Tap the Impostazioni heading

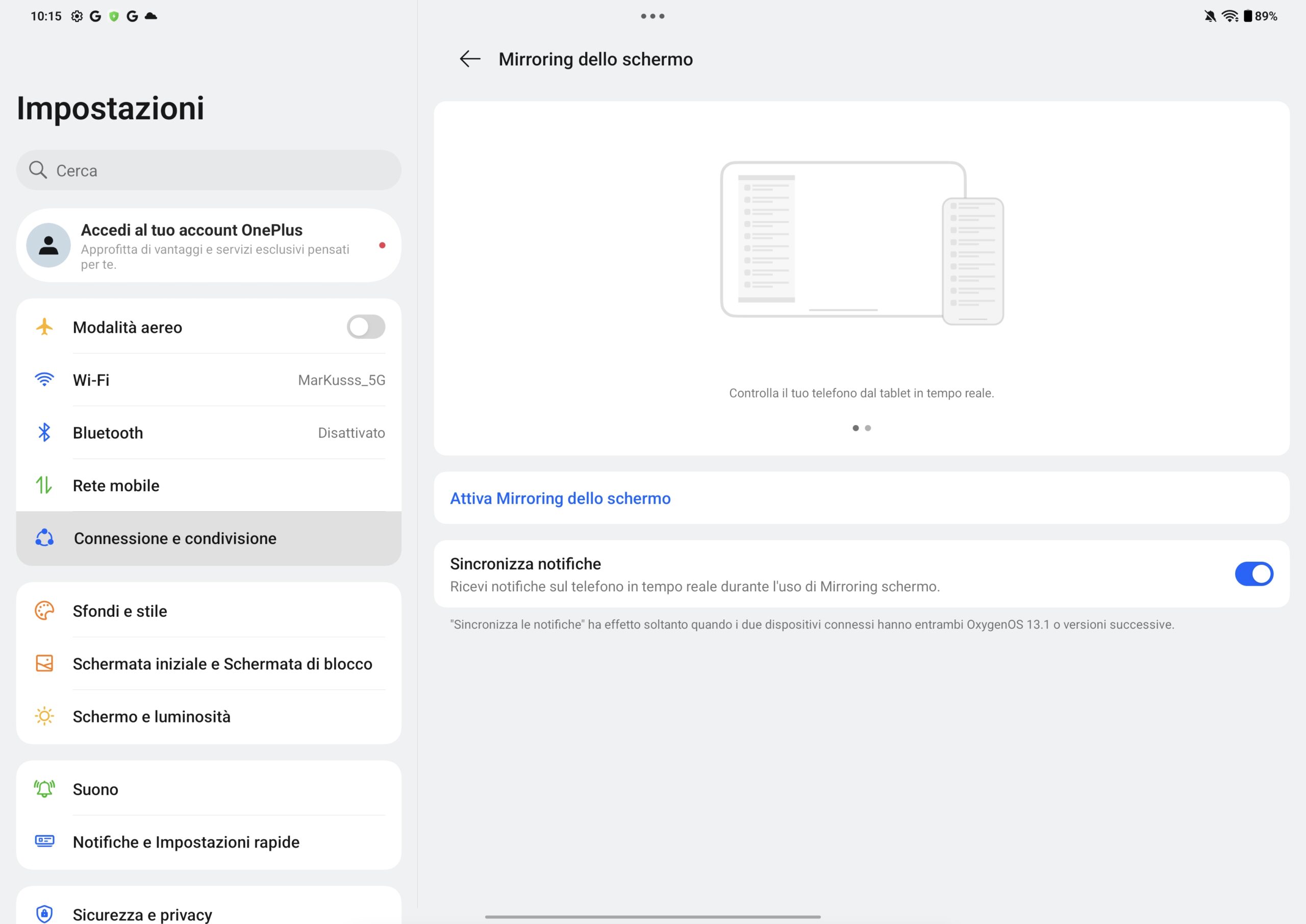coord(110,108)
